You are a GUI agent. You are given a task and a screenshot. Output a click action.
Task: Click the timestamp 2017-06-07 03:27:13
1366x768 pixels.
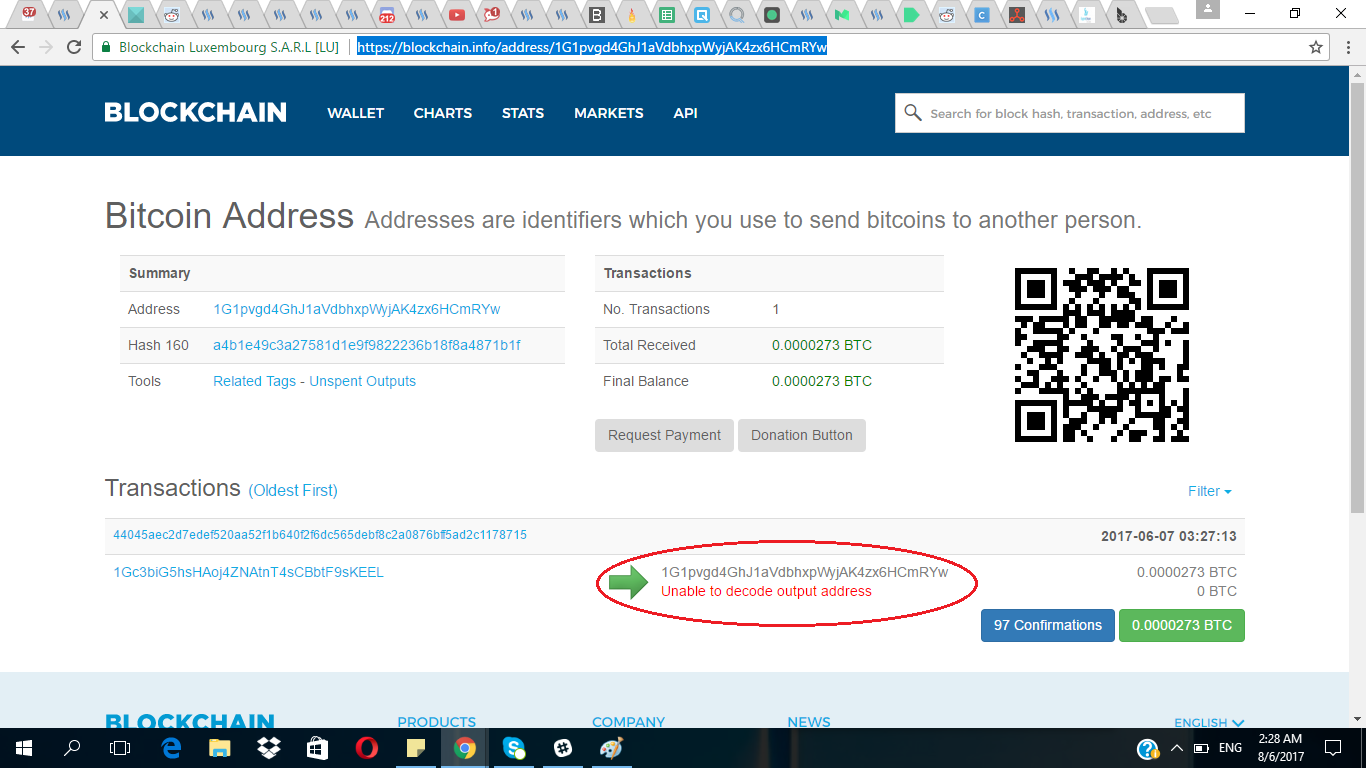[1169, 536]
